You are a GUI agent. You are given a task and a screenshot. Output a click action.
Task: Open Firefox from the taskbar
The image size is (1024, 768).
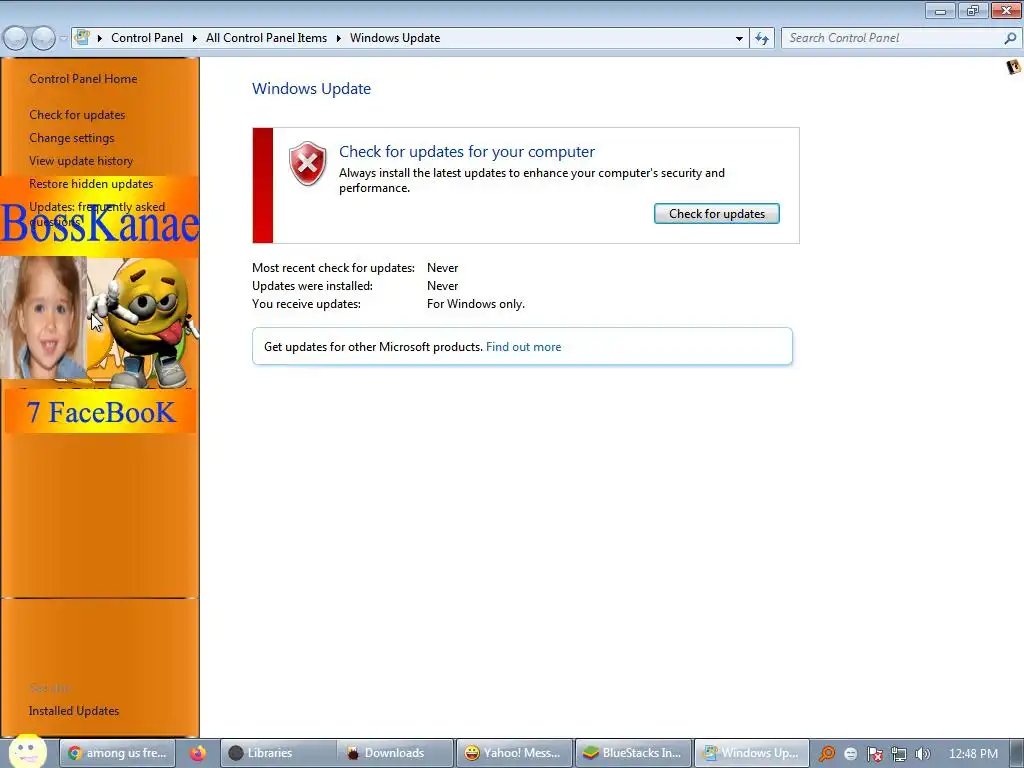click(x=197, y=753)
